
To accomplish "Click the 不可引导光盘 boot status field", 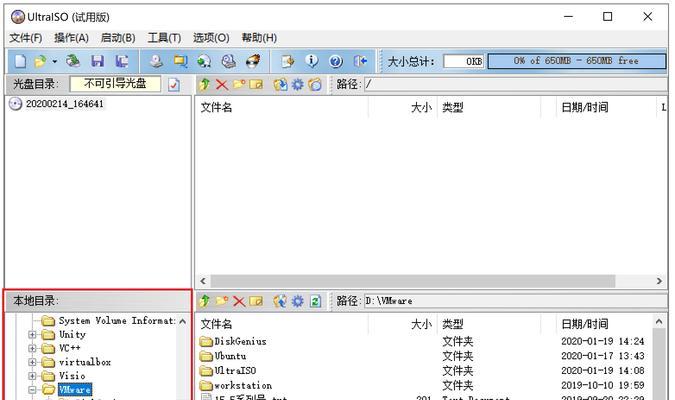I will (115, 84).
